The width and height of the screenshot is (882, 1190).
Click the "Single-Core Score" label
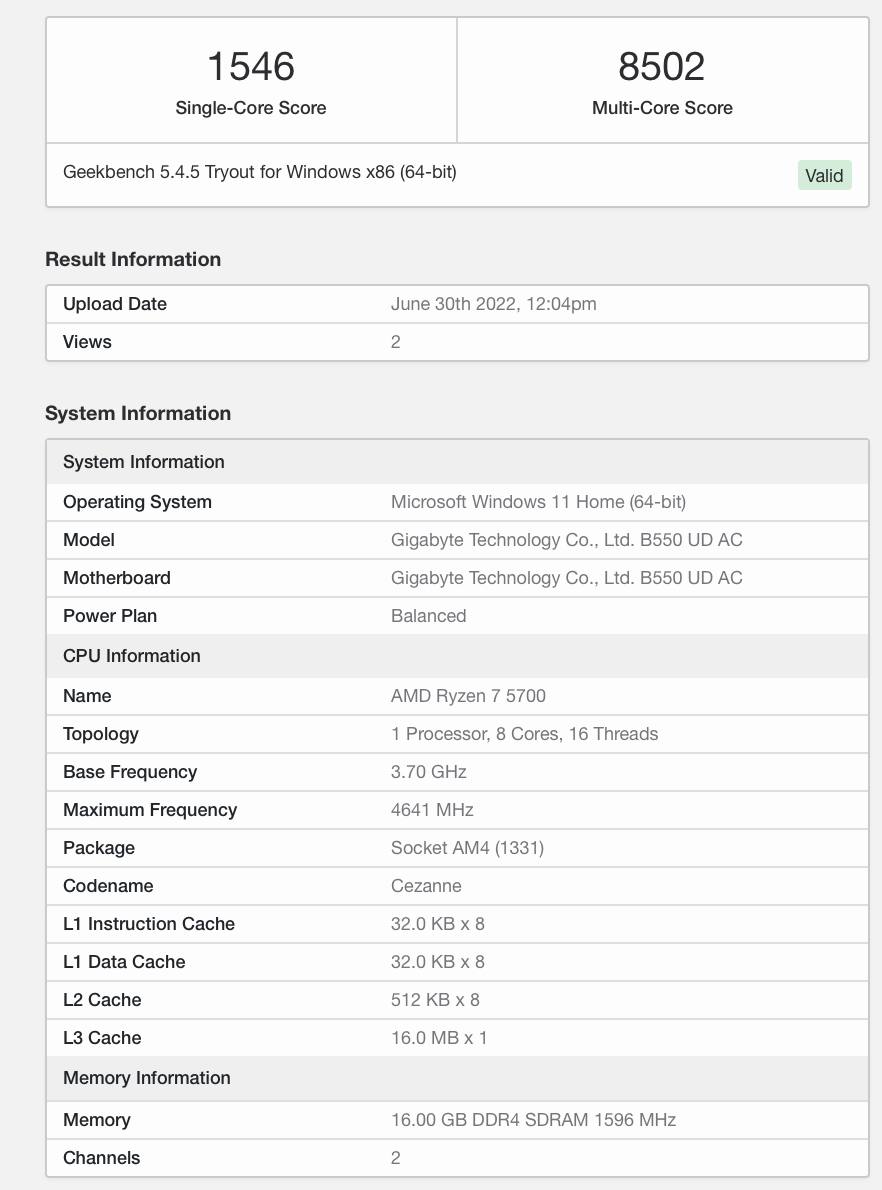(x=250, y=108)
